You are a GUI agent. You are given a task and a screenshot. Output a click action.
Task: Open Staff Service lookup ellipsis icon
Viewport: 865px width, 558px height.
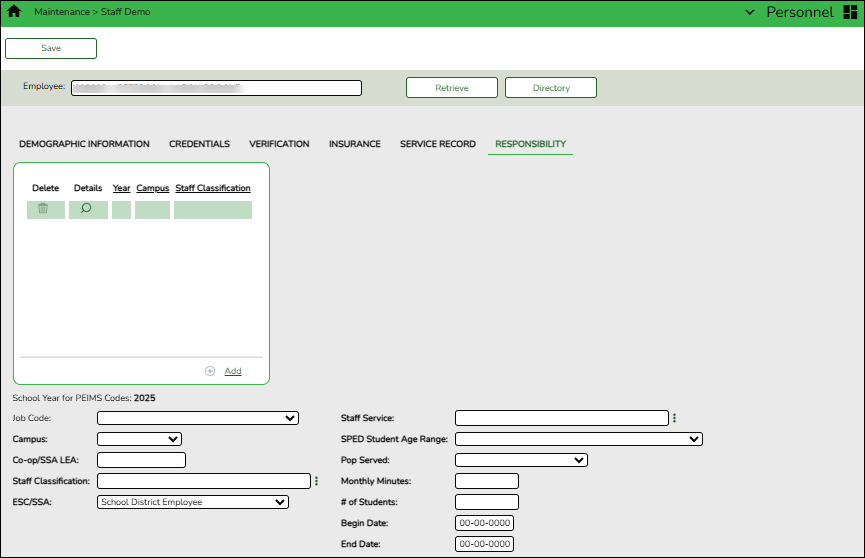(x=675, y=418)
